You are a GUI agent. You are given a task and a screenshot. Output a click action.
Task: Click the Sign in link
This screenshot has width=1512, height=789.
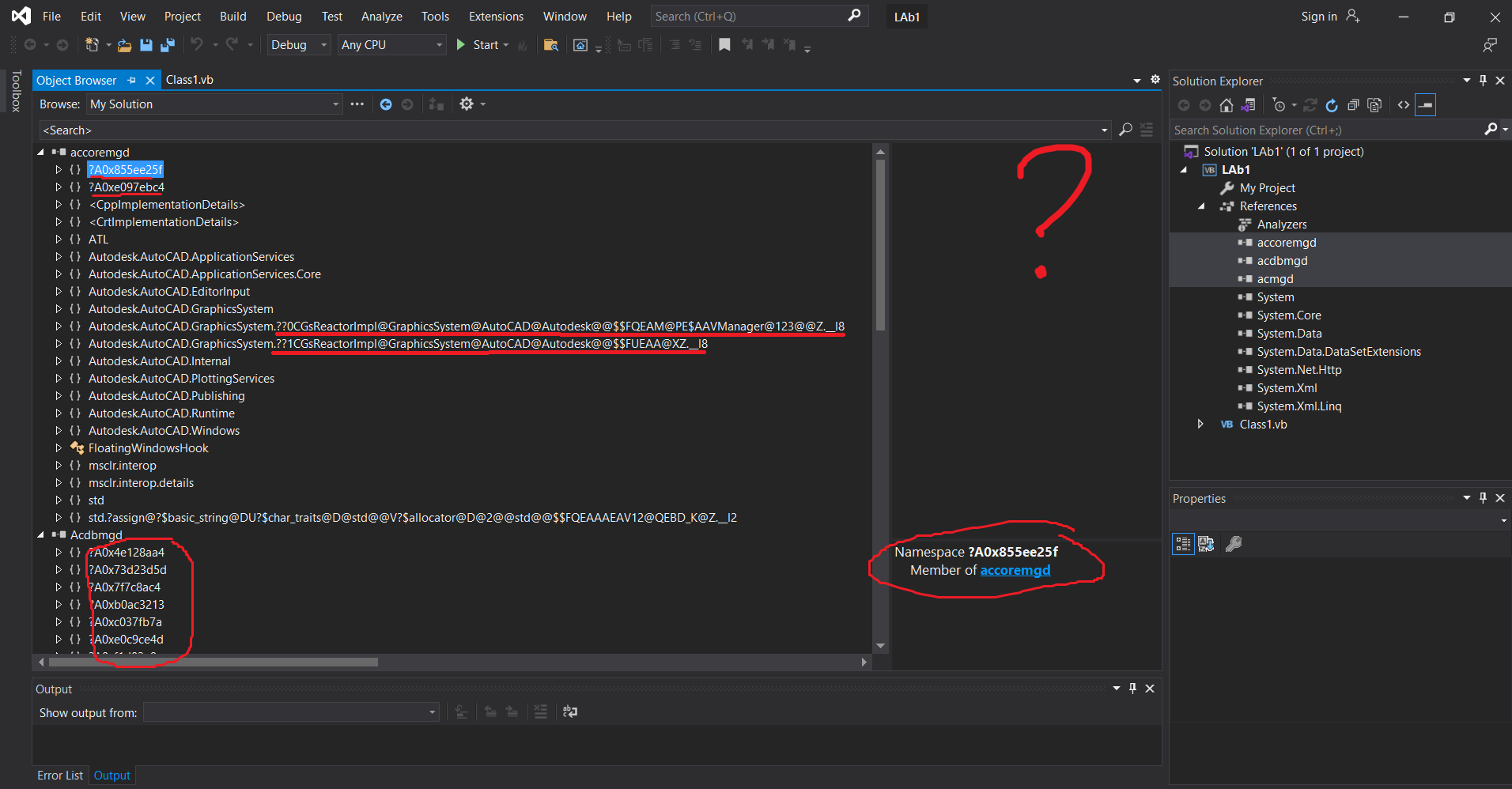1319,17
